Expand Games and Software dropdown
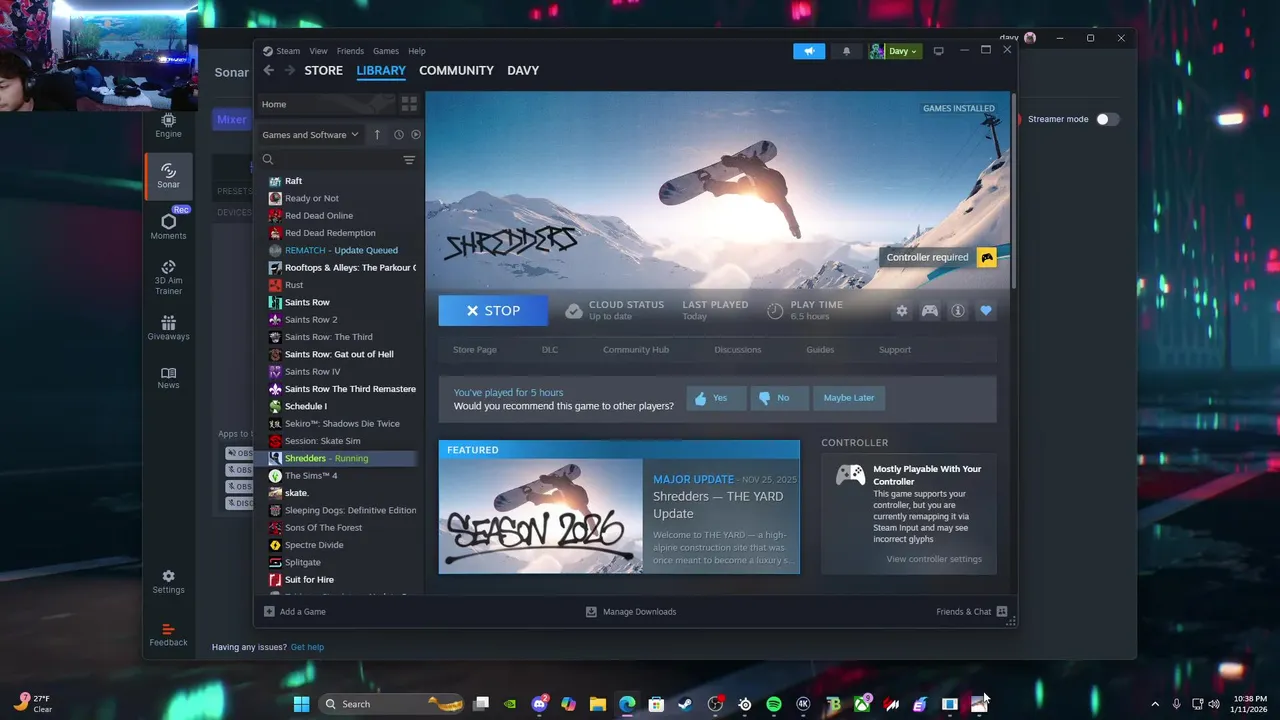This screenshot has height=720, width=1280. [x=310, y=134]
